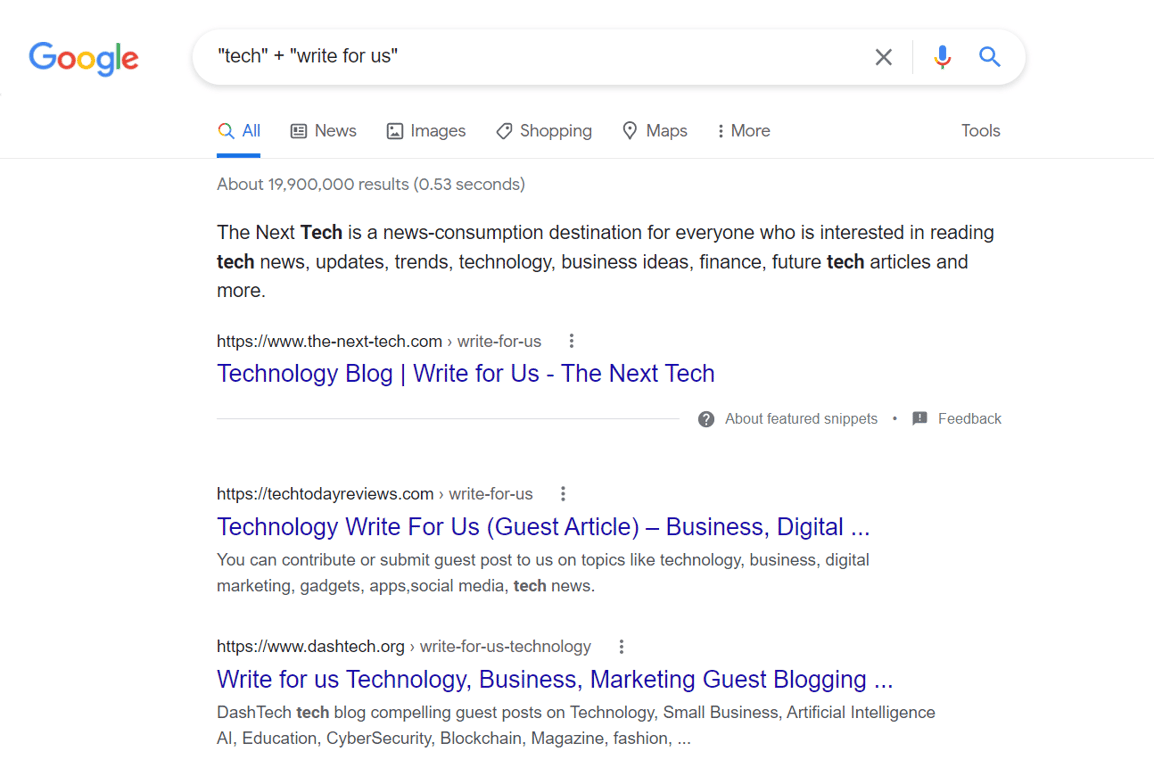
Task: Open the Tools menu
Action: tap(980, 130)
